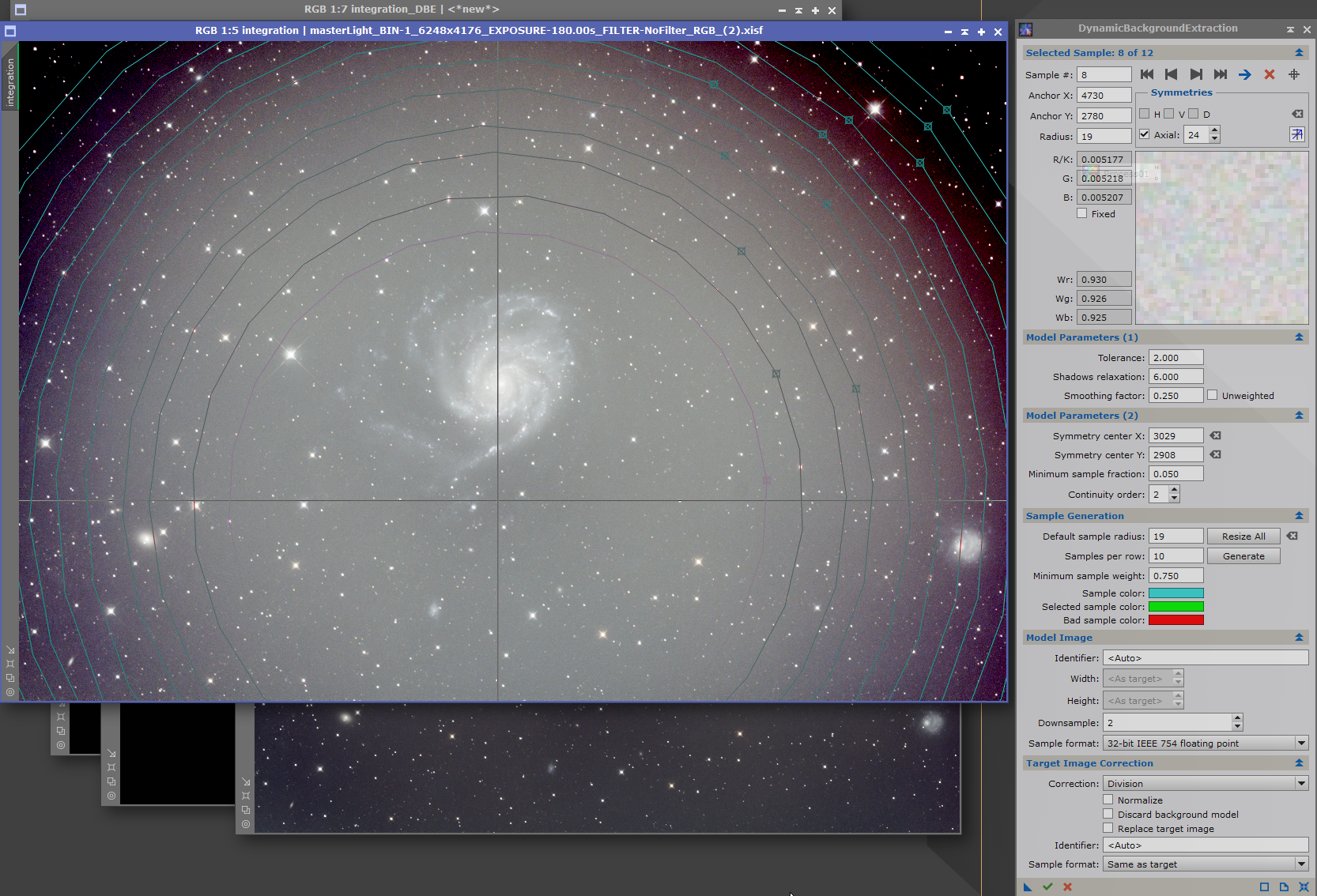Click Resize All button
The image size is (1317, 896).
click(1243, 536)
